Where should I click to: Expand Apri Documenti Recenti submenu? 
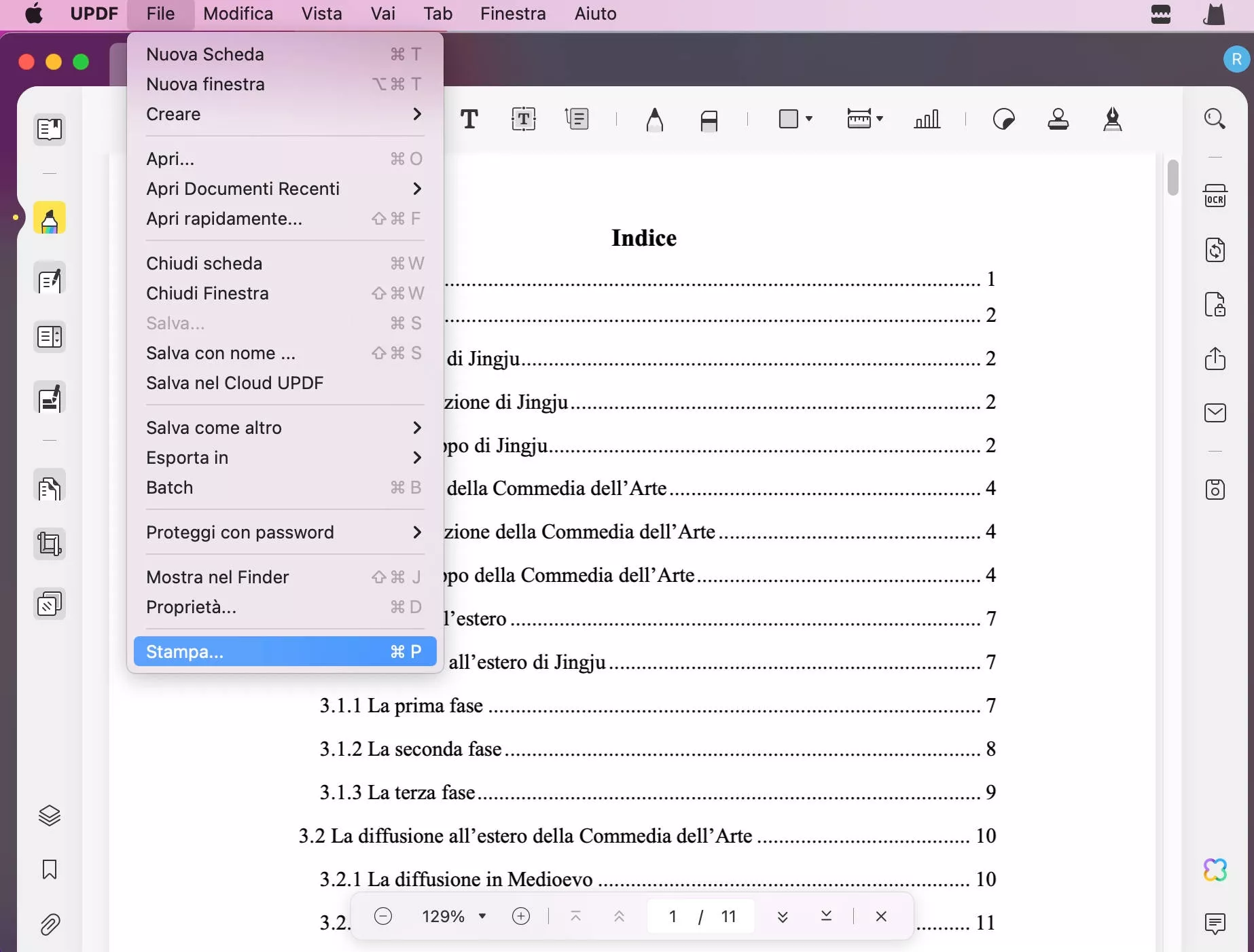click(285, 189)
